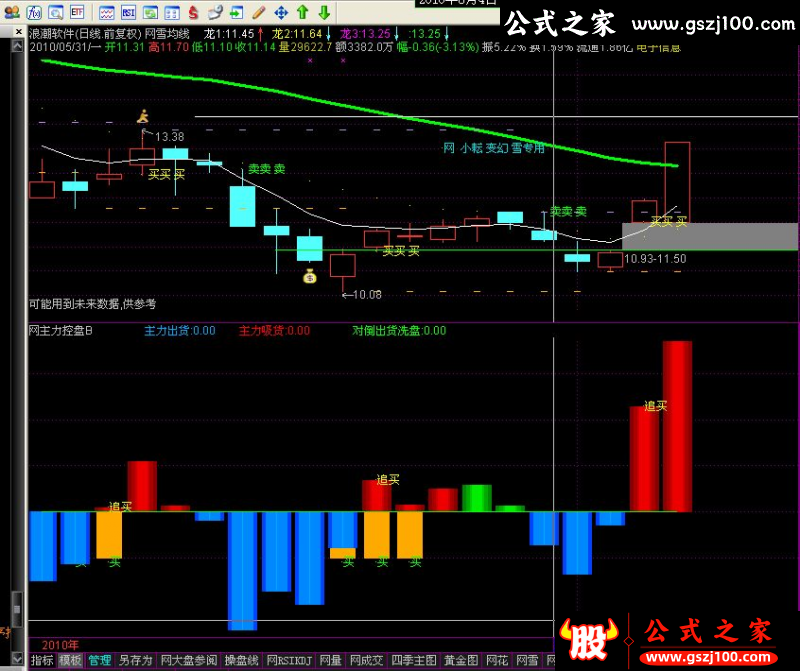Click the large red candlestick at far right
Screen dimensions: 800x671
coord(677,182)
